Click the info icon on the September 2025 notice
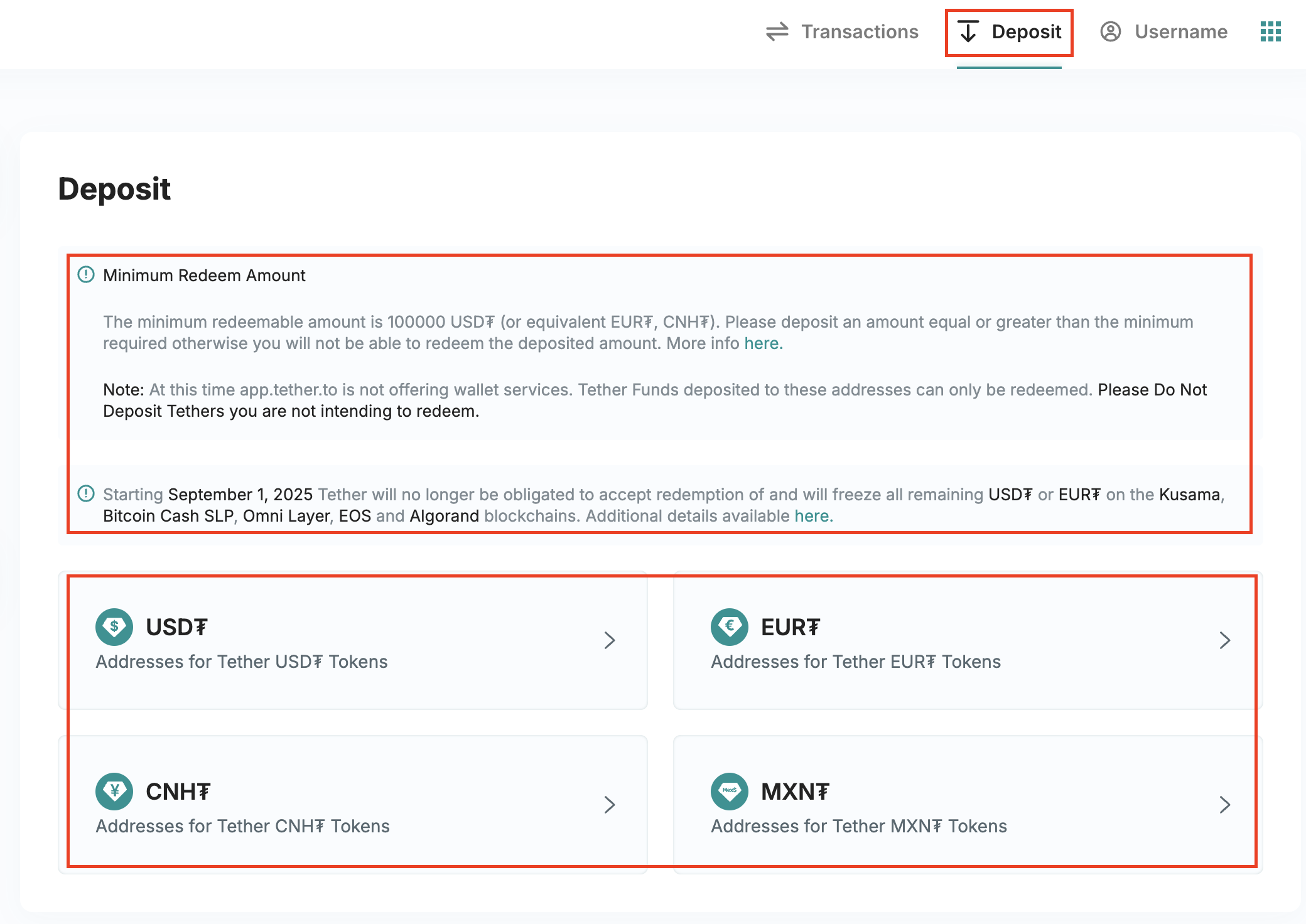This screenshot has height=924, width=1306. tap(85, 494)
